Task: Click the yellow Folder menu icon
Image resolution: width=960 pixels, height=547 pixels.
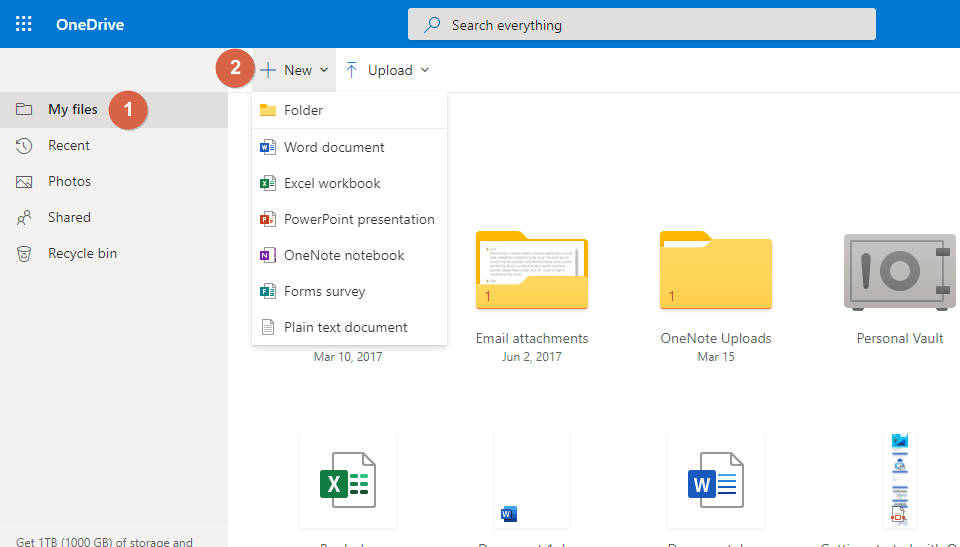Action: (268, 110)
